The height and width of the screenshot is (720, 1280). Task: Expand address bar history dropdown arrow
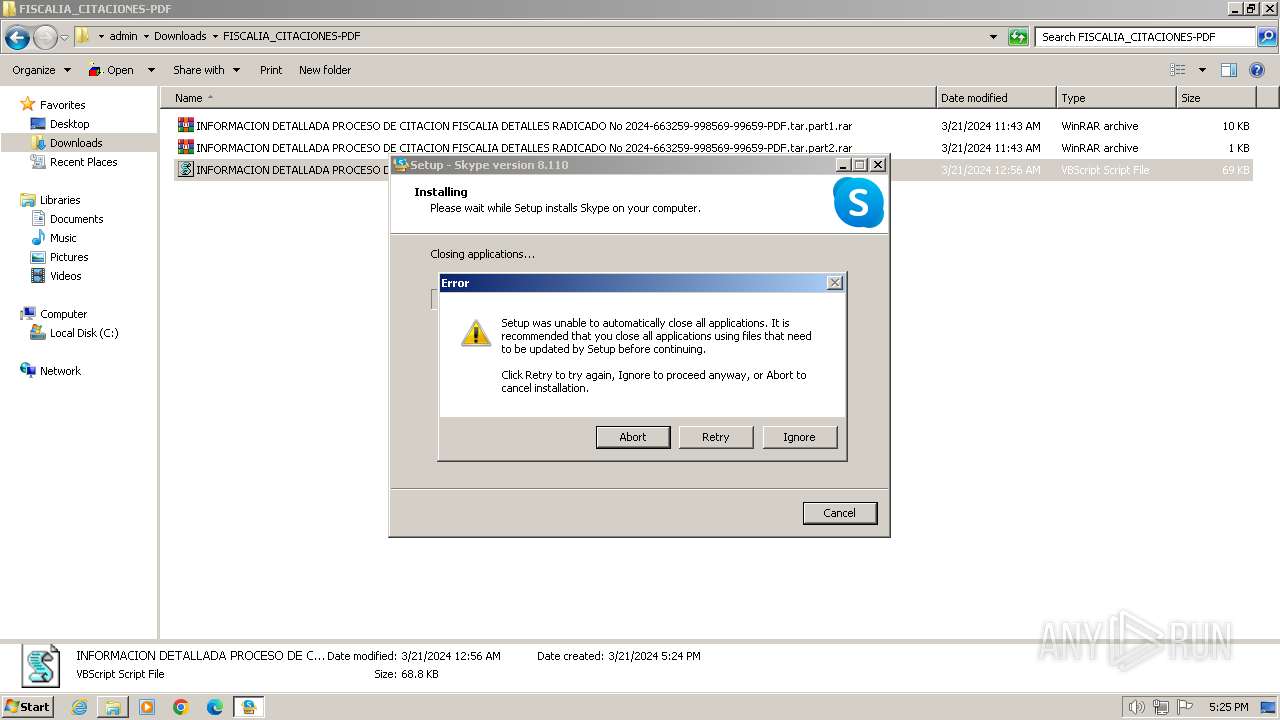click(993, 37)
